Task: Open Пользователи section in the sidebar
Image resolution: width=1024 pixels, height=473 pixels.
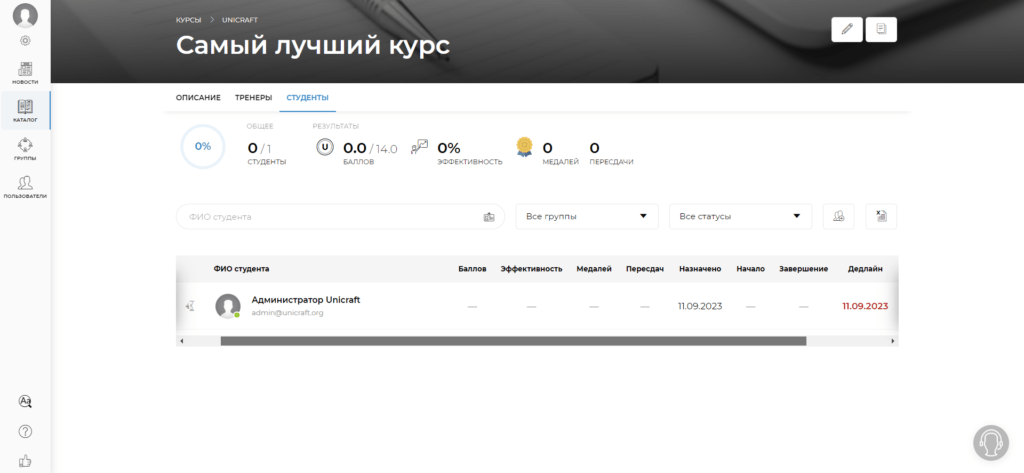Action: pos(25,187)
